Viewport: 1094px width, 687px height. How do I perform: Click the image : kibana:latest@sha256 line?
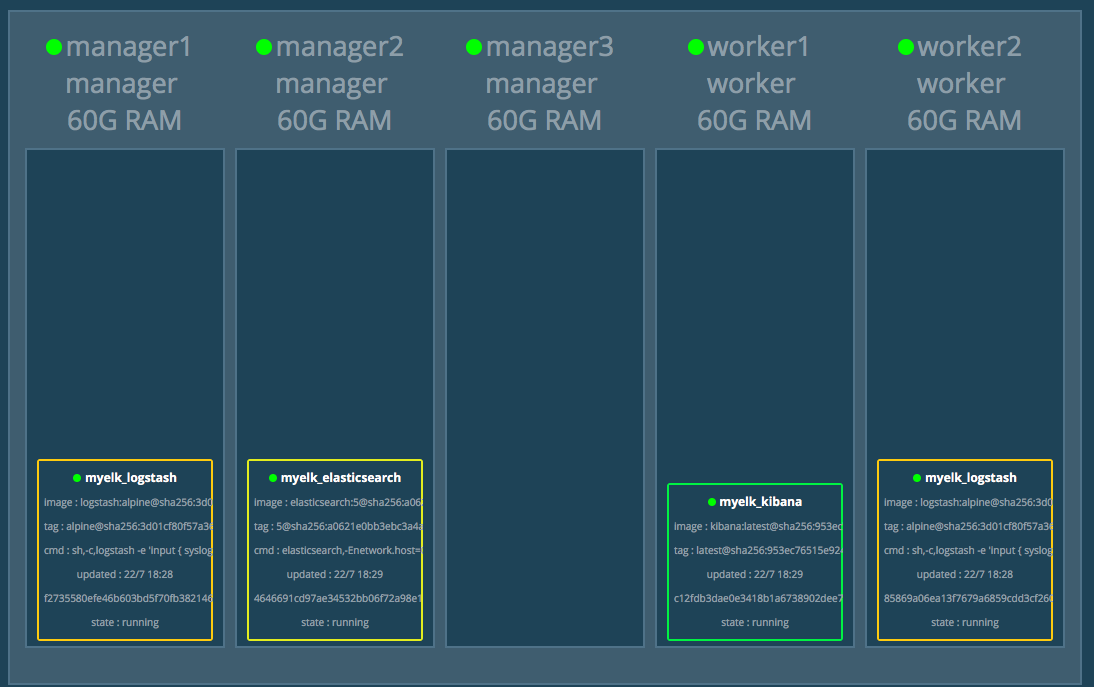758,527
